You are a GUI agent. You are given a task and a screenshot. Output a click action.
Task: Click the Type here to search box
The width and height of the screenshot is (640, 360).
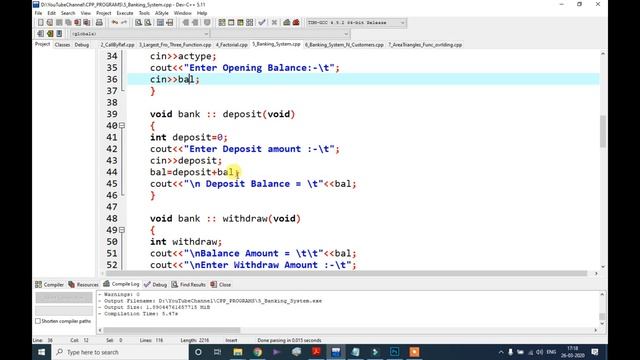(x=120, y=352)
